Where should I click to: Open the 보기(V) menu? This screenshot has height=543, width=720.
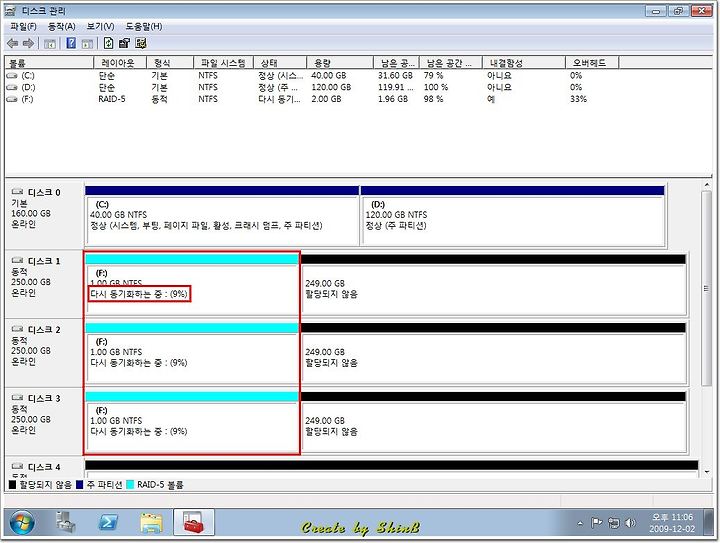click(101, 27)
